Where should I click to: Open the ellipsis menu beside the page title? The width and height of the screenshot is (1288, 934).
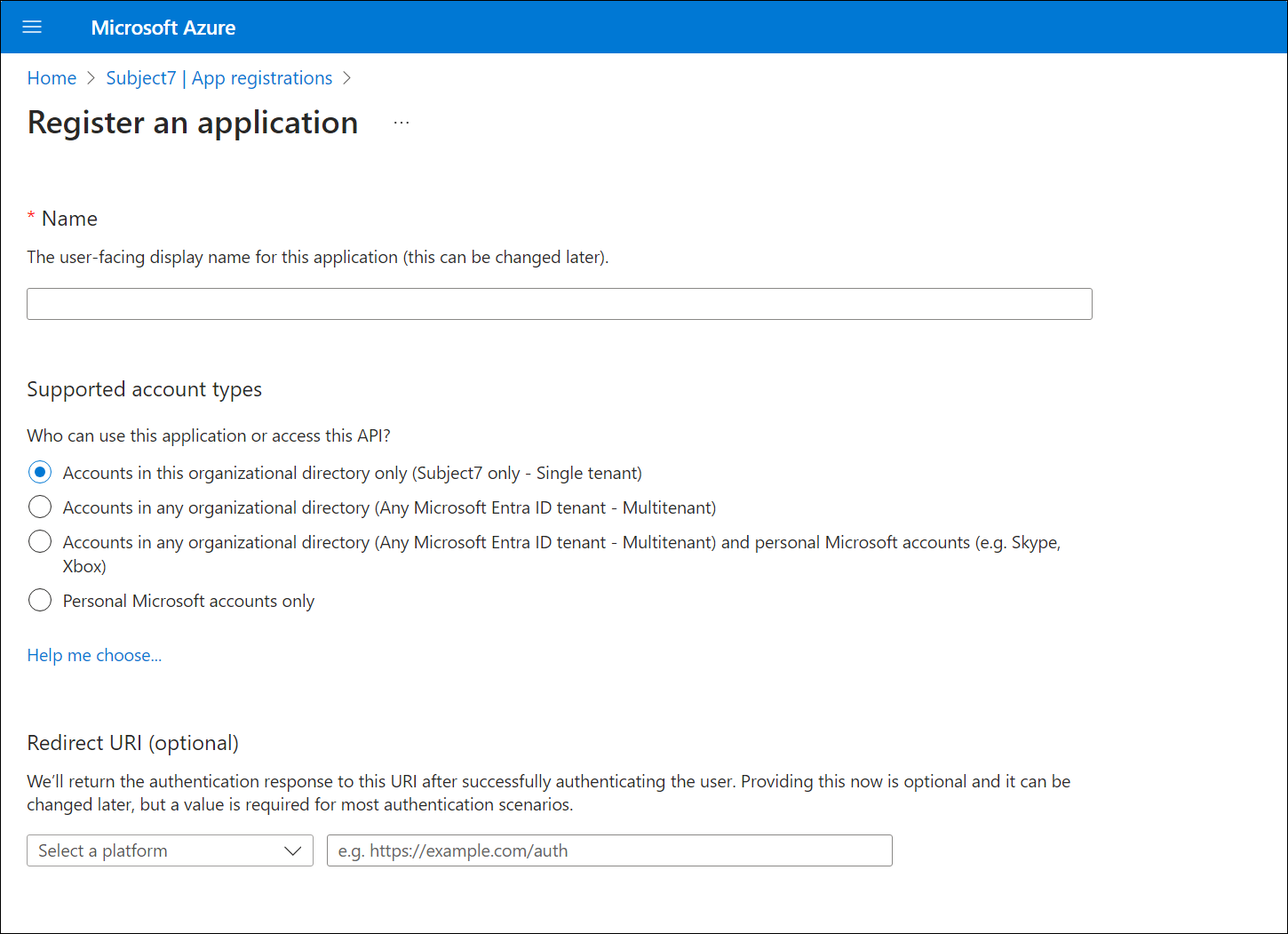pyautogui.click(x=402, y=123)
